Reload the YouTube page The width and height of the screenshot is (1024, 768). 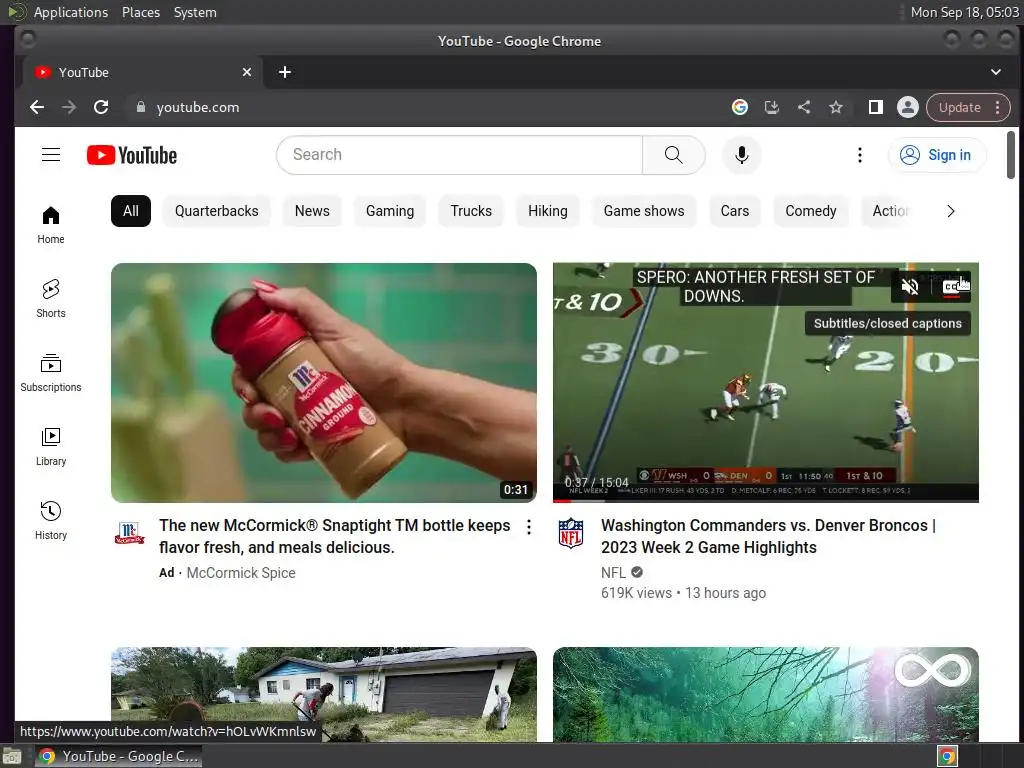[101, 107]
